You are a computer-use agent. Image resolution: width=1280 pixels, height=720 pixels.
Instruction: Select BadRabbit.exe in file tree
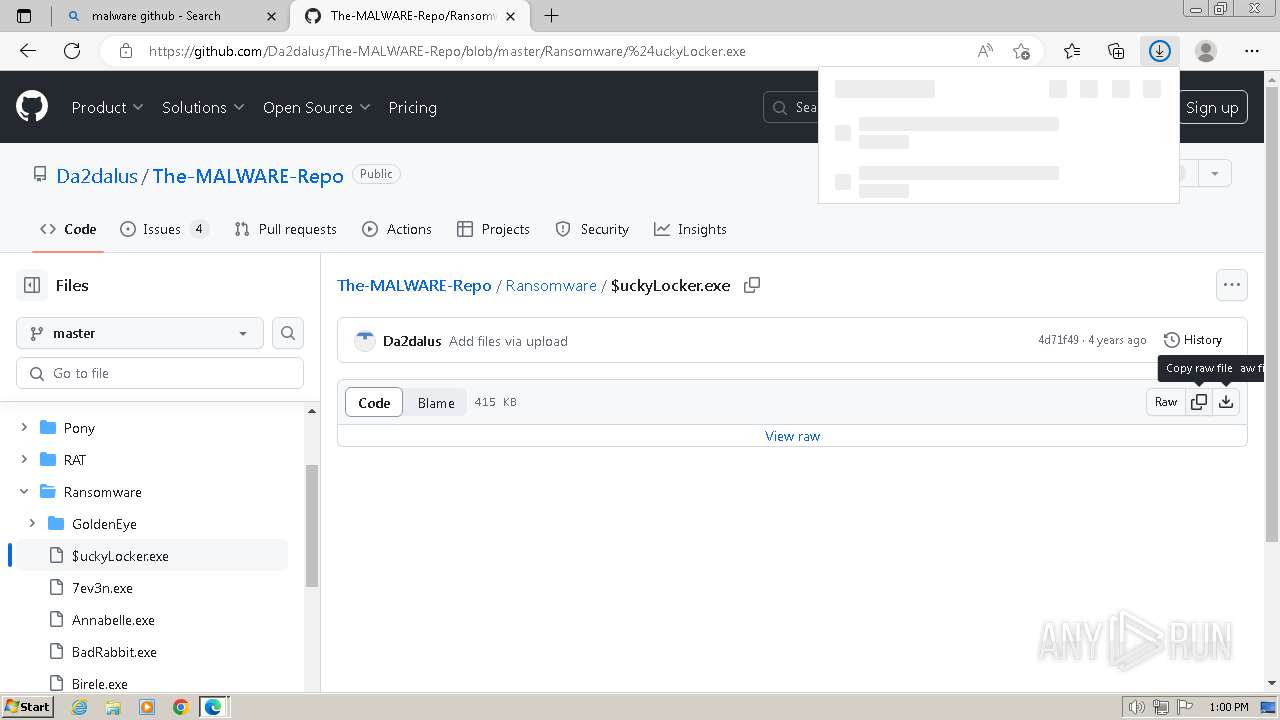coord(114,652)
